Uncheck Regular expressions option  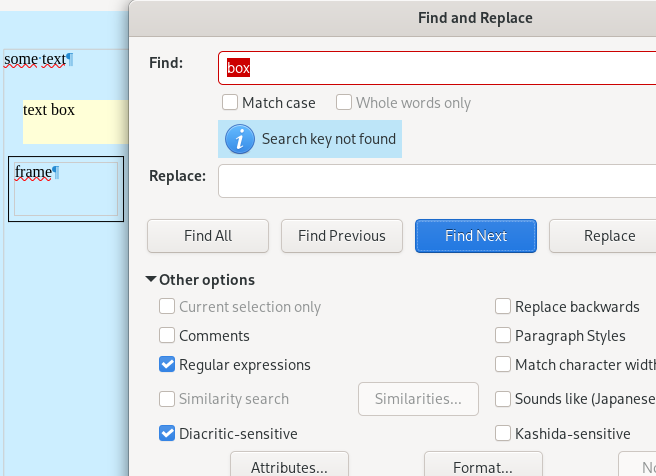167,365
